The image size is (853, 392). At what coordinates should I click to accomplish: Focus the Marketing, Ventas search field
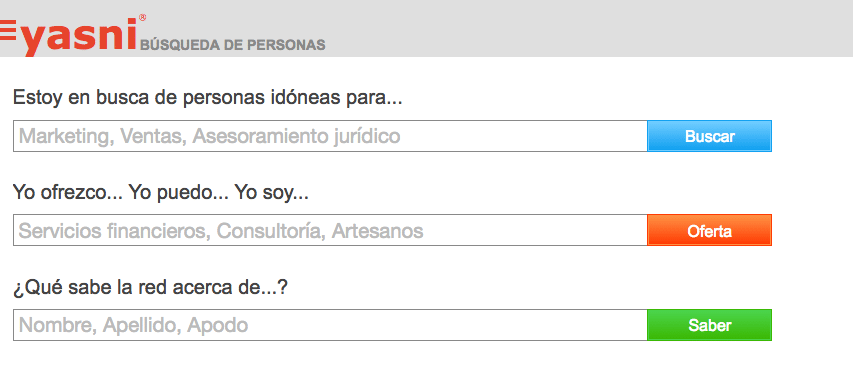click(330, 136)
